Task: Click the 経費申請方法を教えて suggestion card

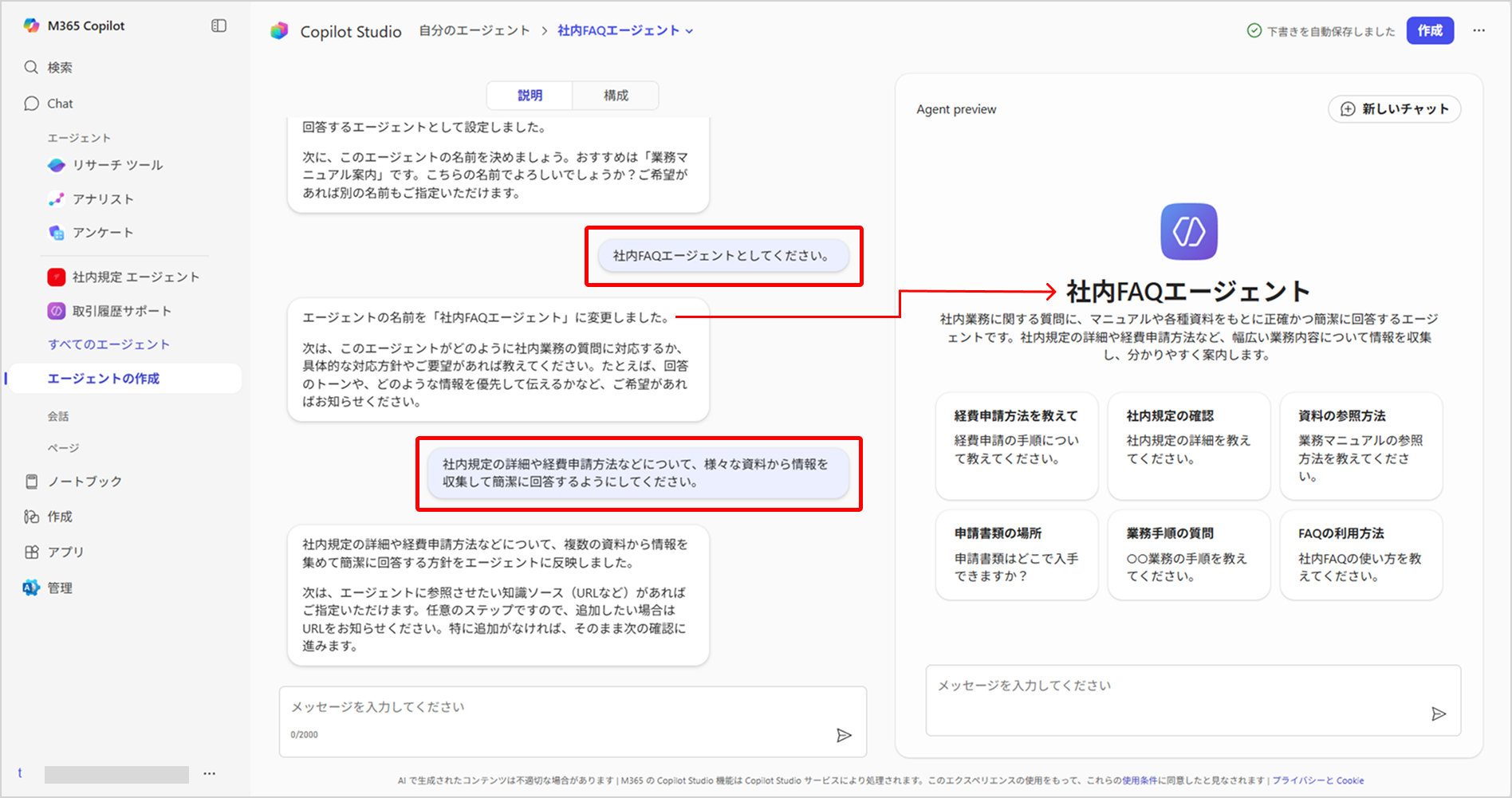Action: pos(1016,445)
